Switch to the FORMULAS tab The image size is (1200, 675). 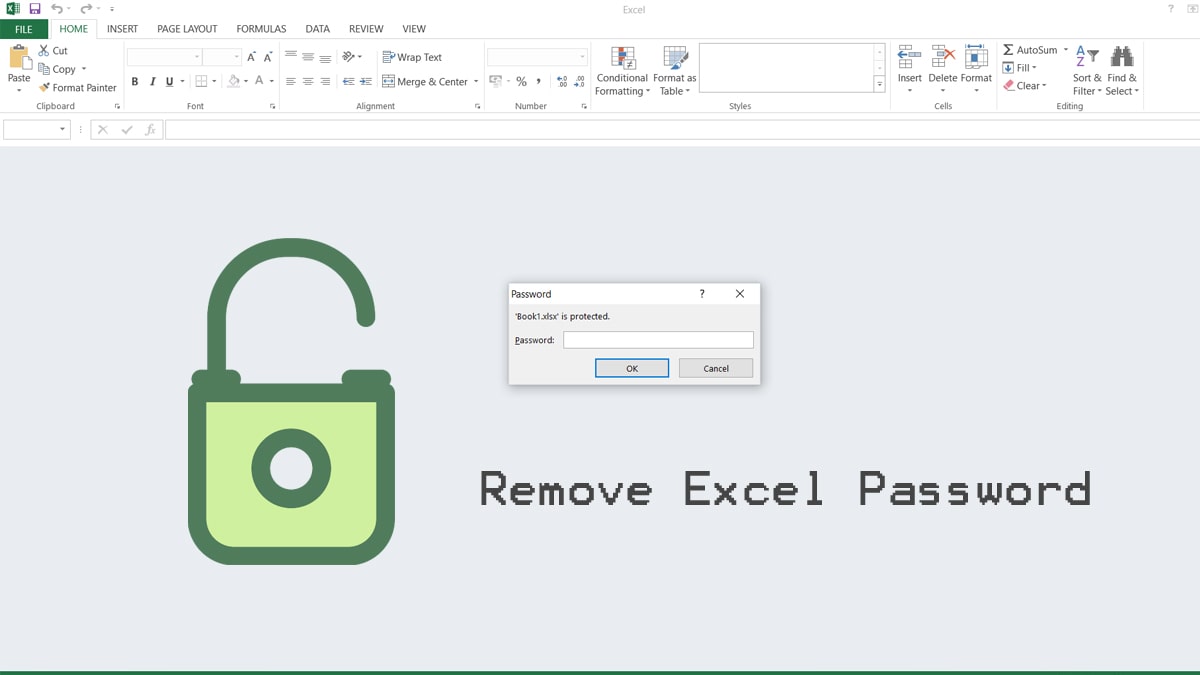coord(261,29)
